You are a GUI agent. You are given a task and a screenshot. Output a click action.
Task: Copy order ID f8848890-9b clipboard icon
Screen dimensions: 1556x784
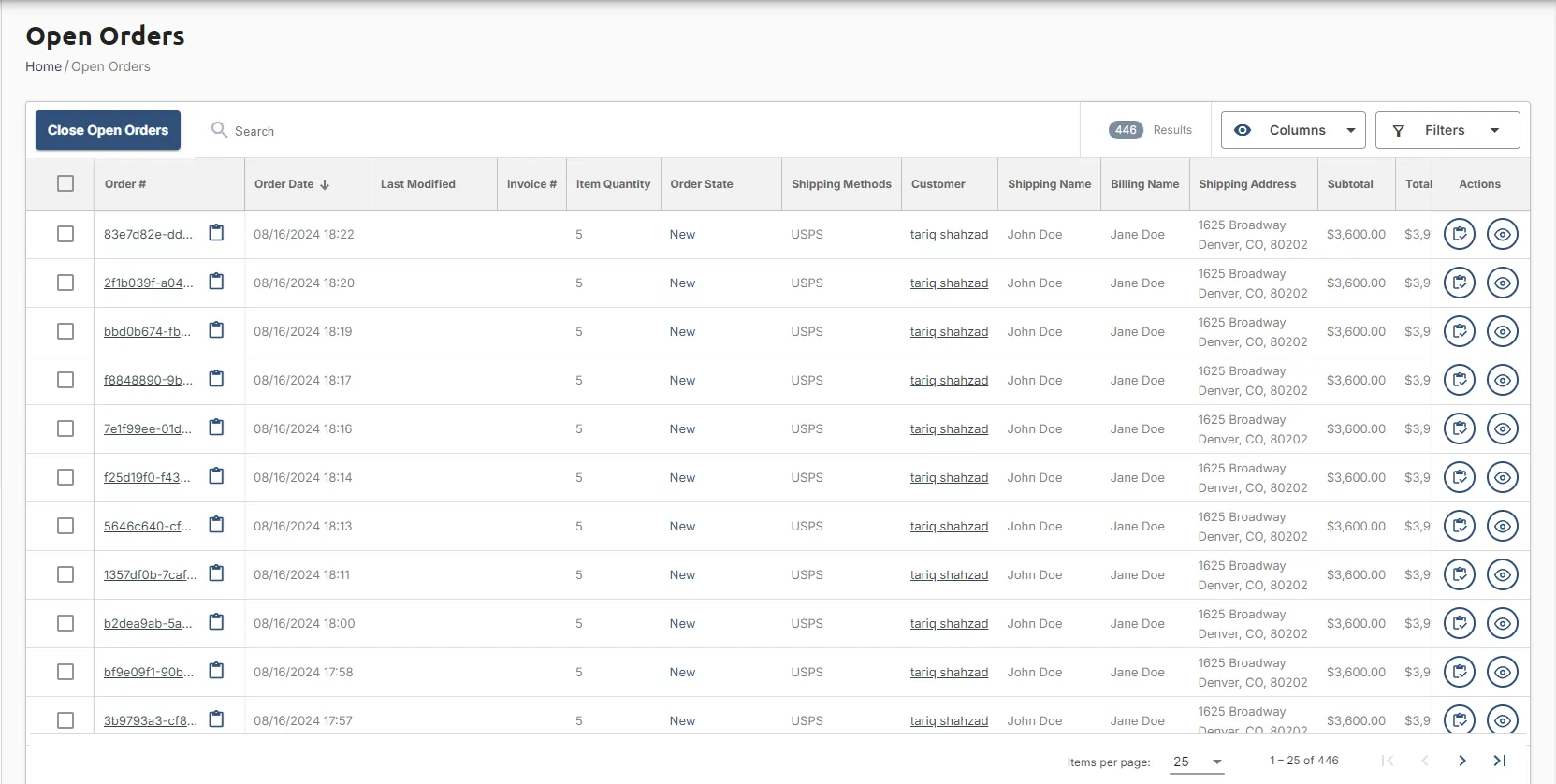(x=216, y=379)
